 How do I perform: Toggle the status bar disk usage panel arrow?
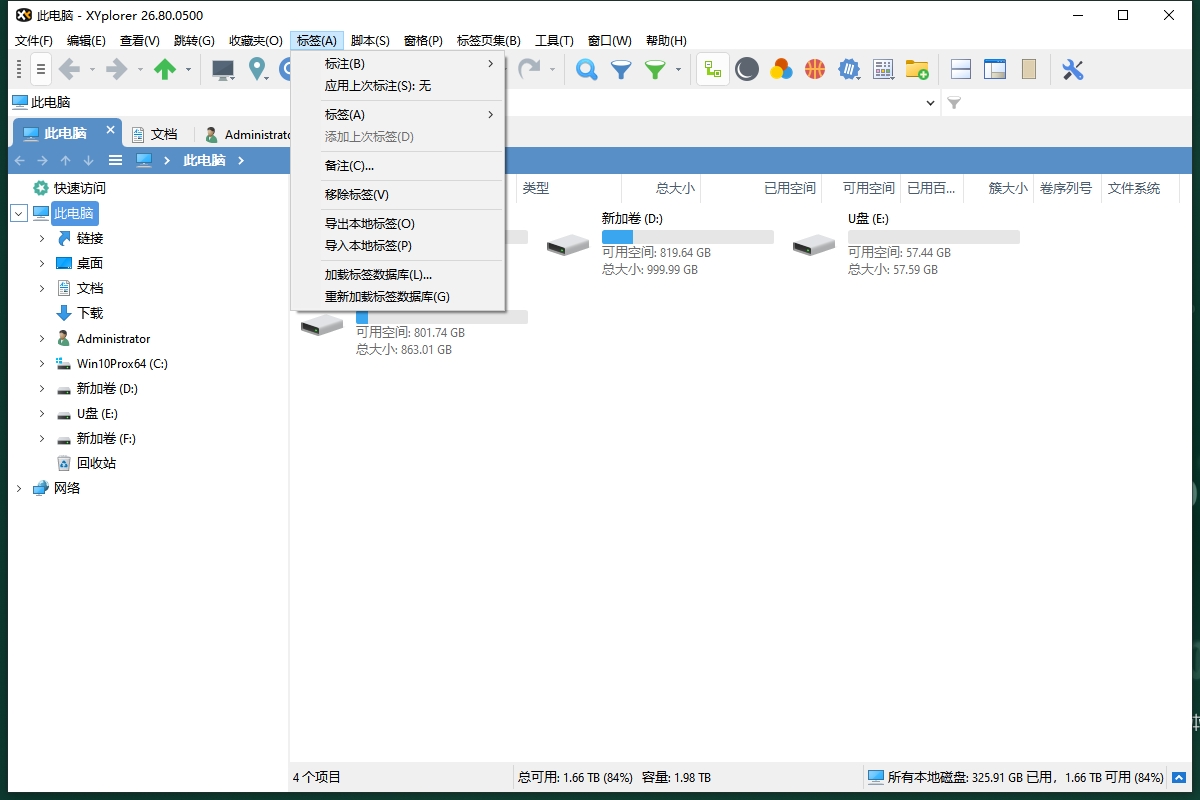tap(1177, 777)
